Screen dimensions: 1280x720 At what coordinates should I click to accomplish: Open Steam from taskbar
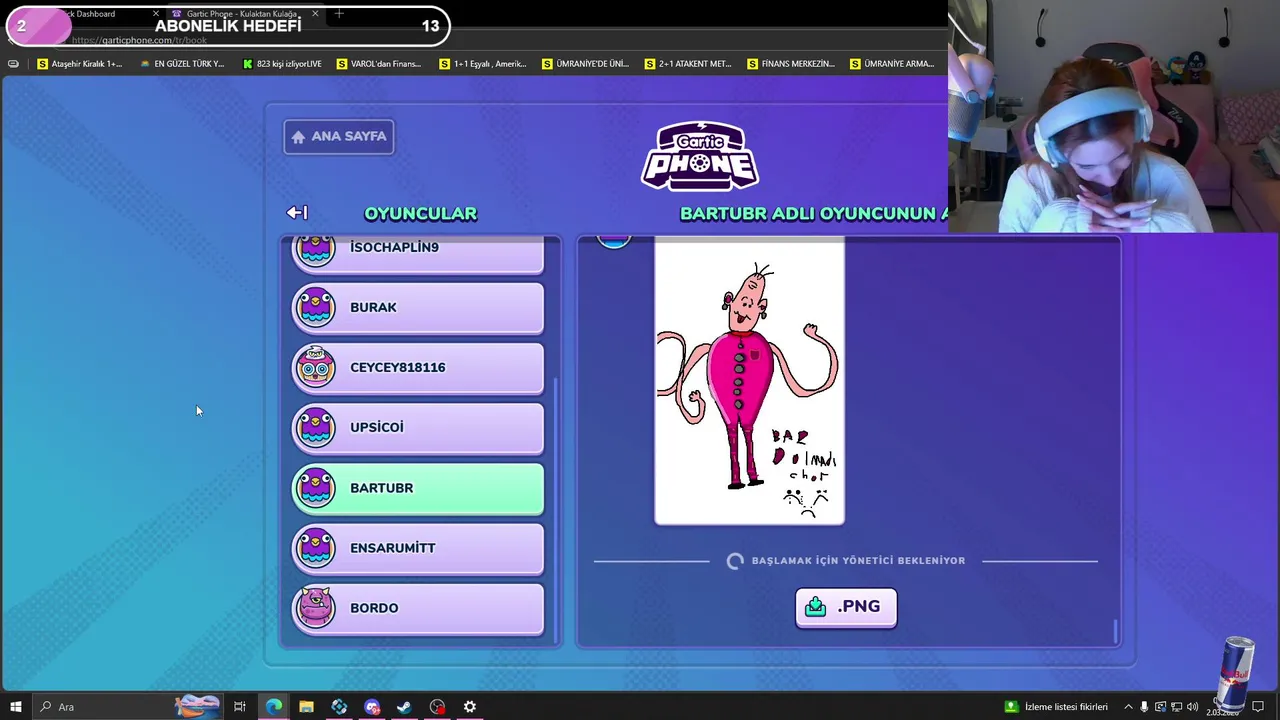(404, 707)
